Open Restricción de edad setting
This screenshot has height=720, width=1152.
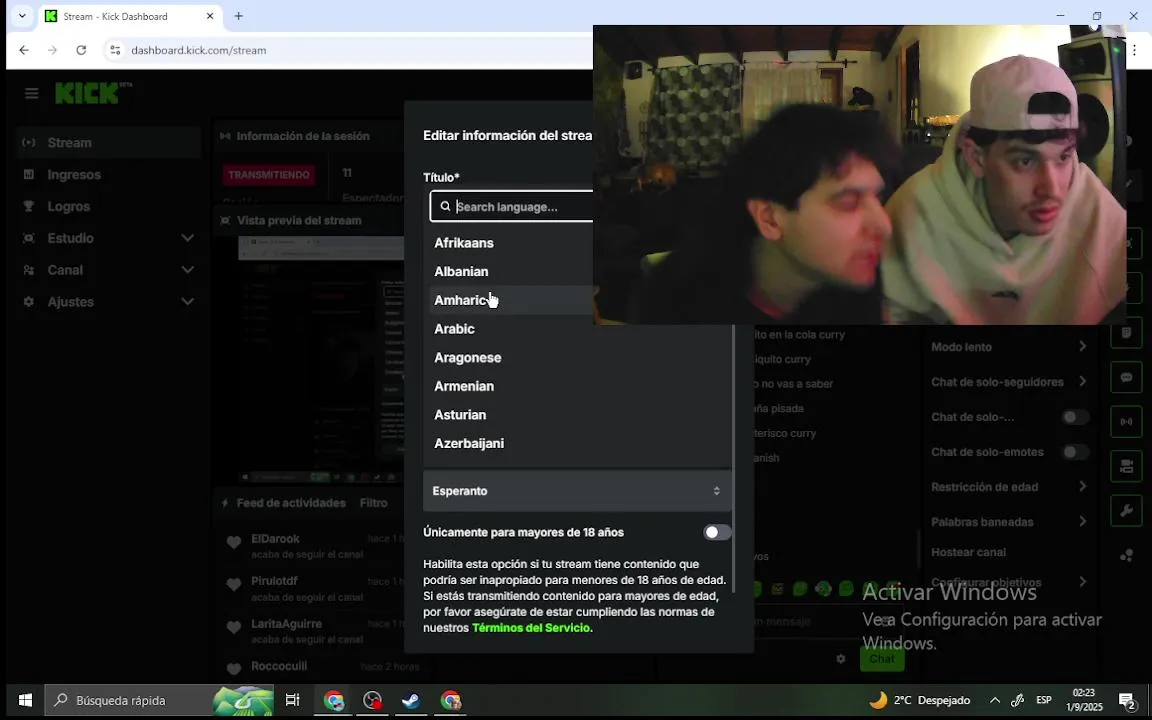(1008, 487)
